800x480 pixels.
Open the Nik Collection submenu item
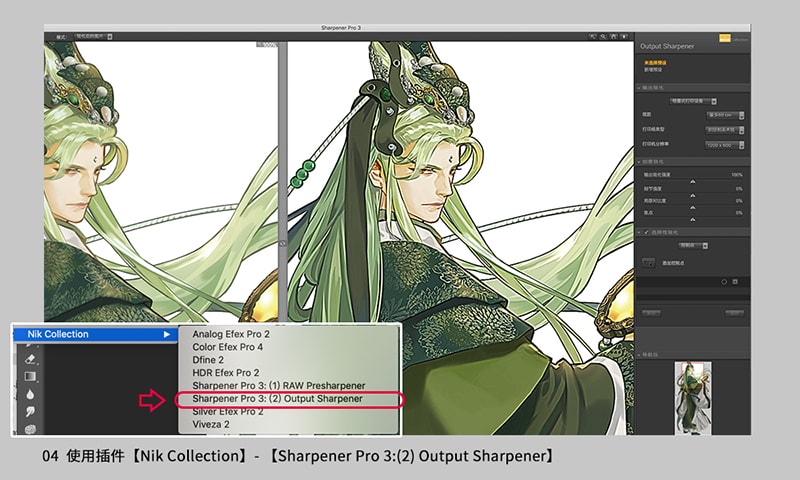click(91, 334)
